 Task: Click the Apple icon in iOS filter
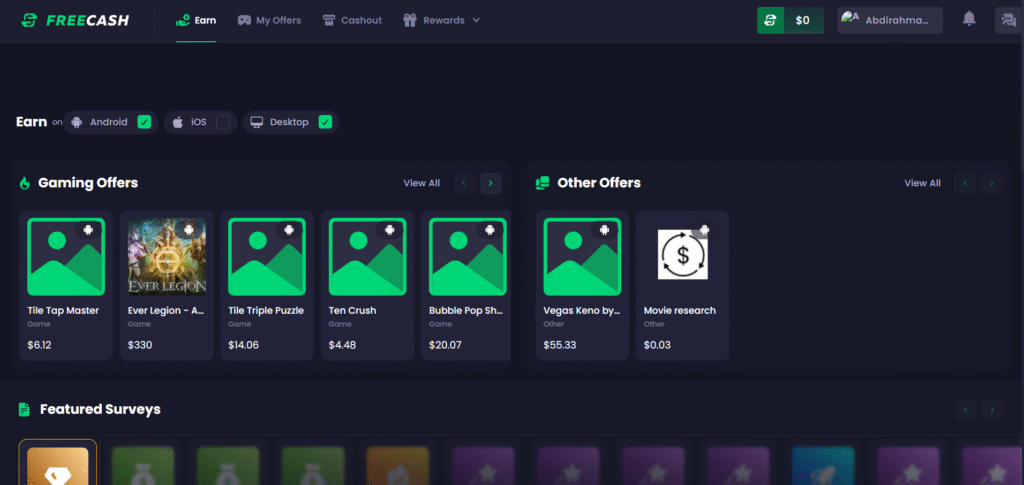[x=178, y=122]
